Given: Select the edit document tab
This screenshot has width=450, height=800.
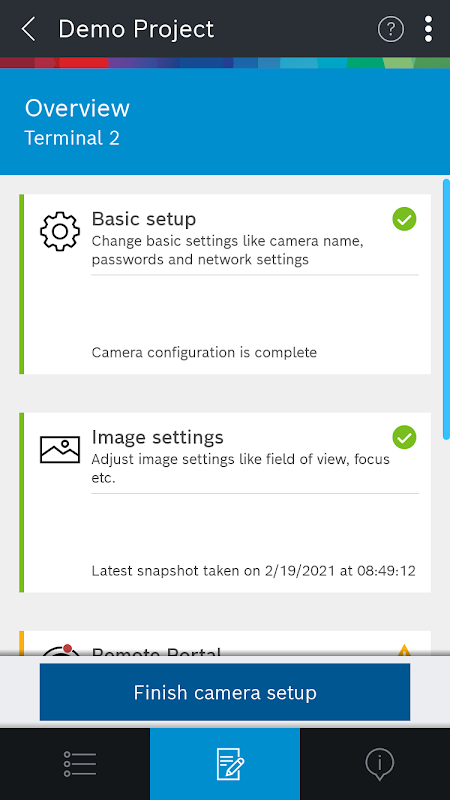Looking at the screenshot, I should tap(225, 764).
